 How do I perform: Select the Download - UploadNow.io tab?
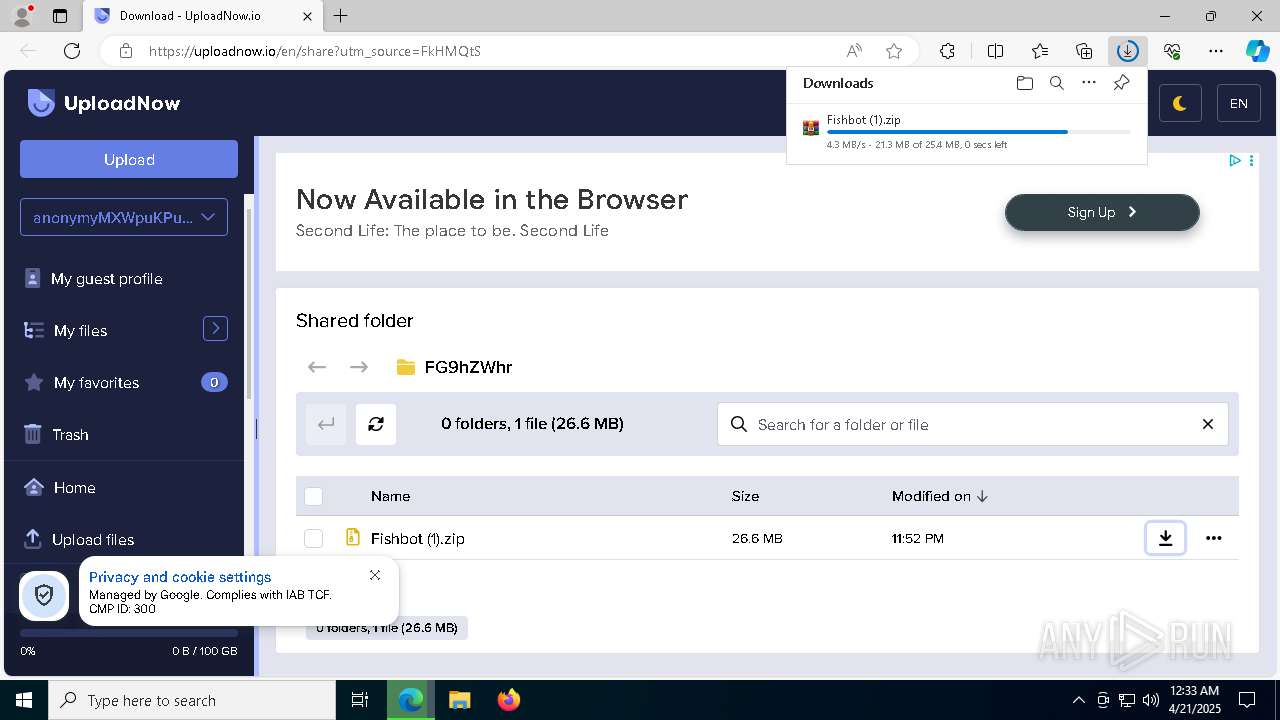coord(202,16)
